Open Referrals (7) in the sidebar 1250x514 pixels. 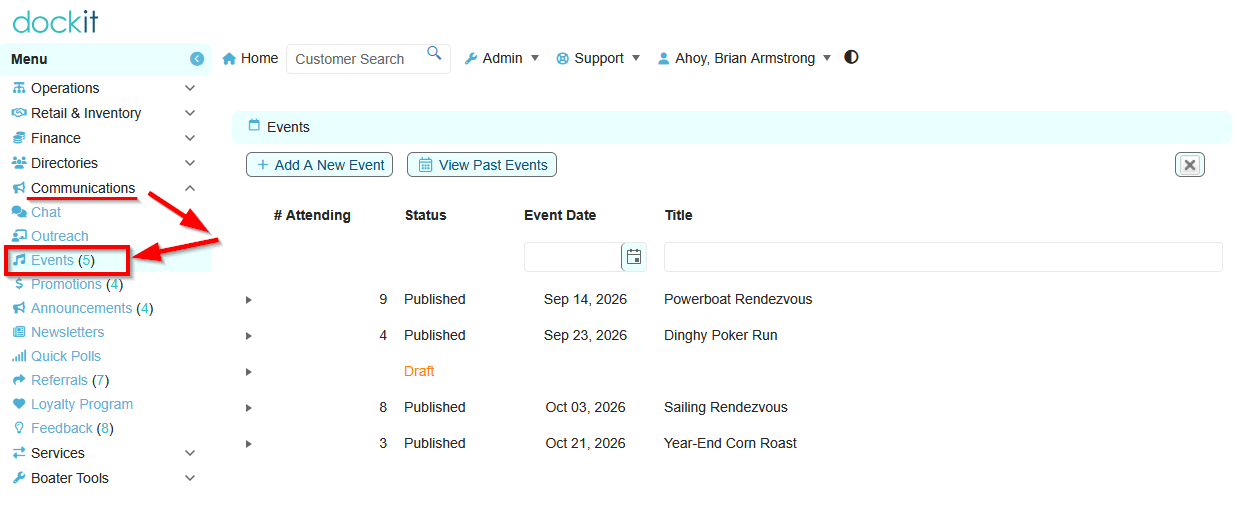[x=70, y=380]
